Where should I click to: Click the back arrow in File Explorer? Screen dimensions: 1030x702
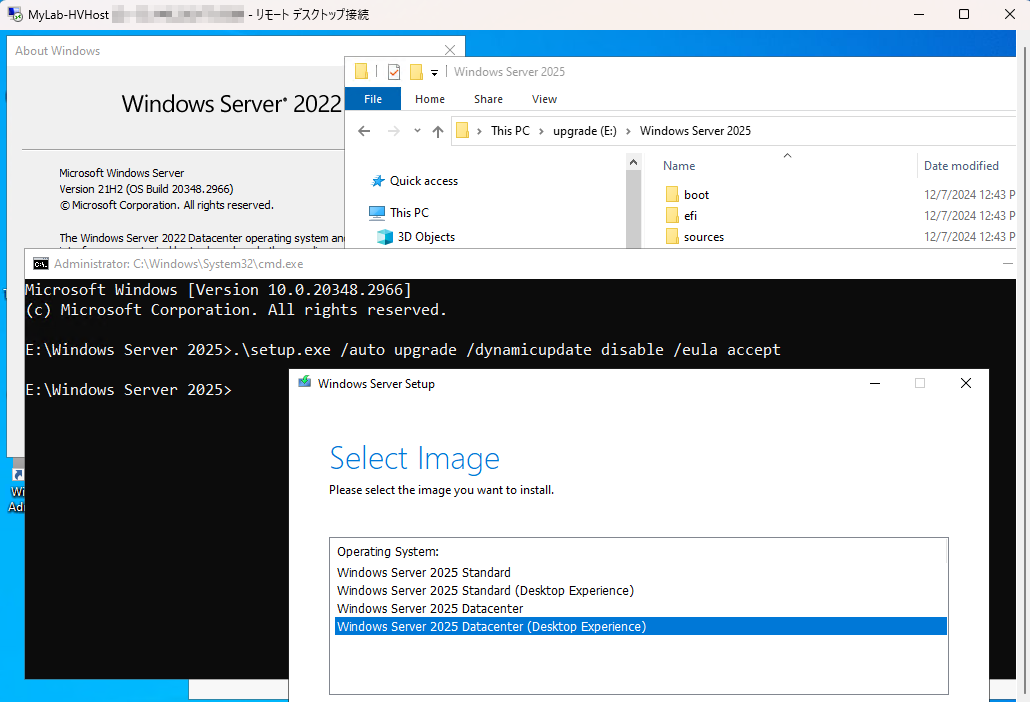pyautogui.click(x=364, y=131)
